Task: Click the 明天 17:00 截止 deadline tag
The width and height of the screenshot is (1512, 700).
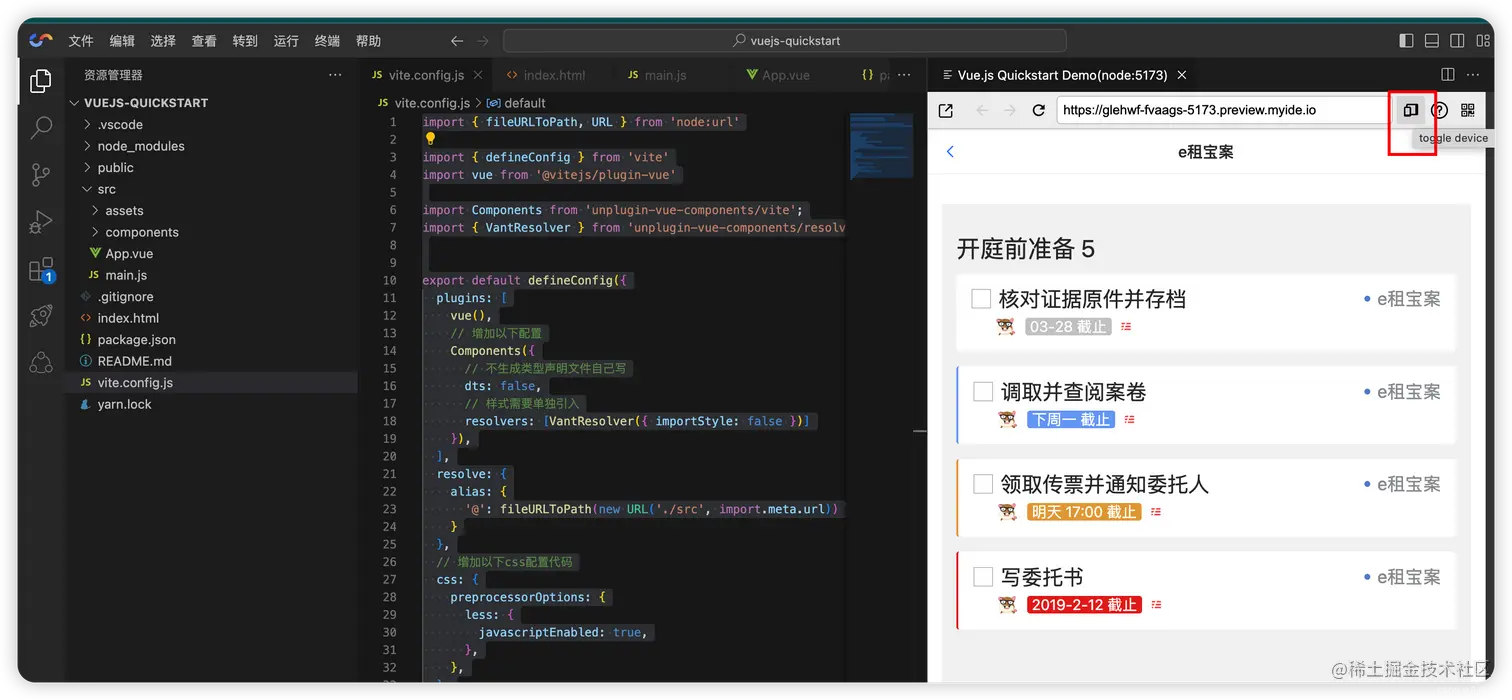Action: point(1084,512)
